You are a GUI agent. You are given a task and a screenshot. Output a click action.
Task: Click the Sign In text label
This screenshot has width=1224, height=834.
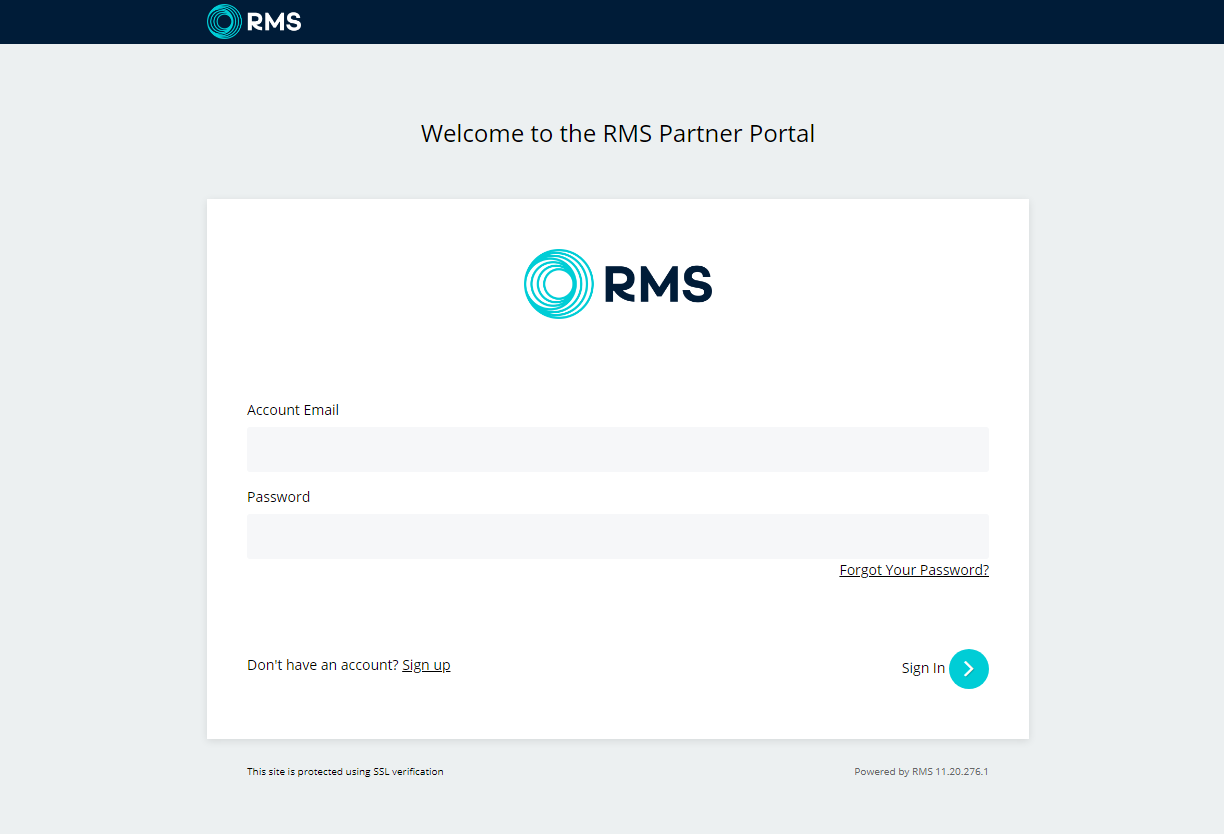(x=923, y=668)
